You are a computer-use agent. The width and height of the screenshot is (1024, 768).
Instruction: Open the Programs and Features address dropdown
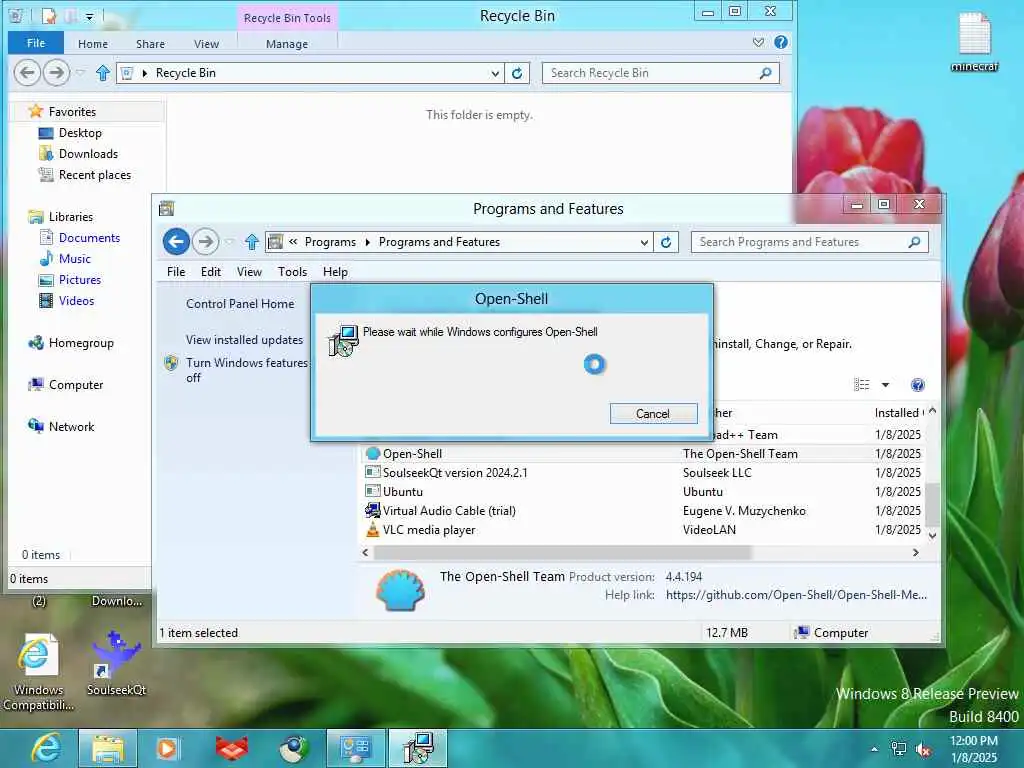coord(644,242)
